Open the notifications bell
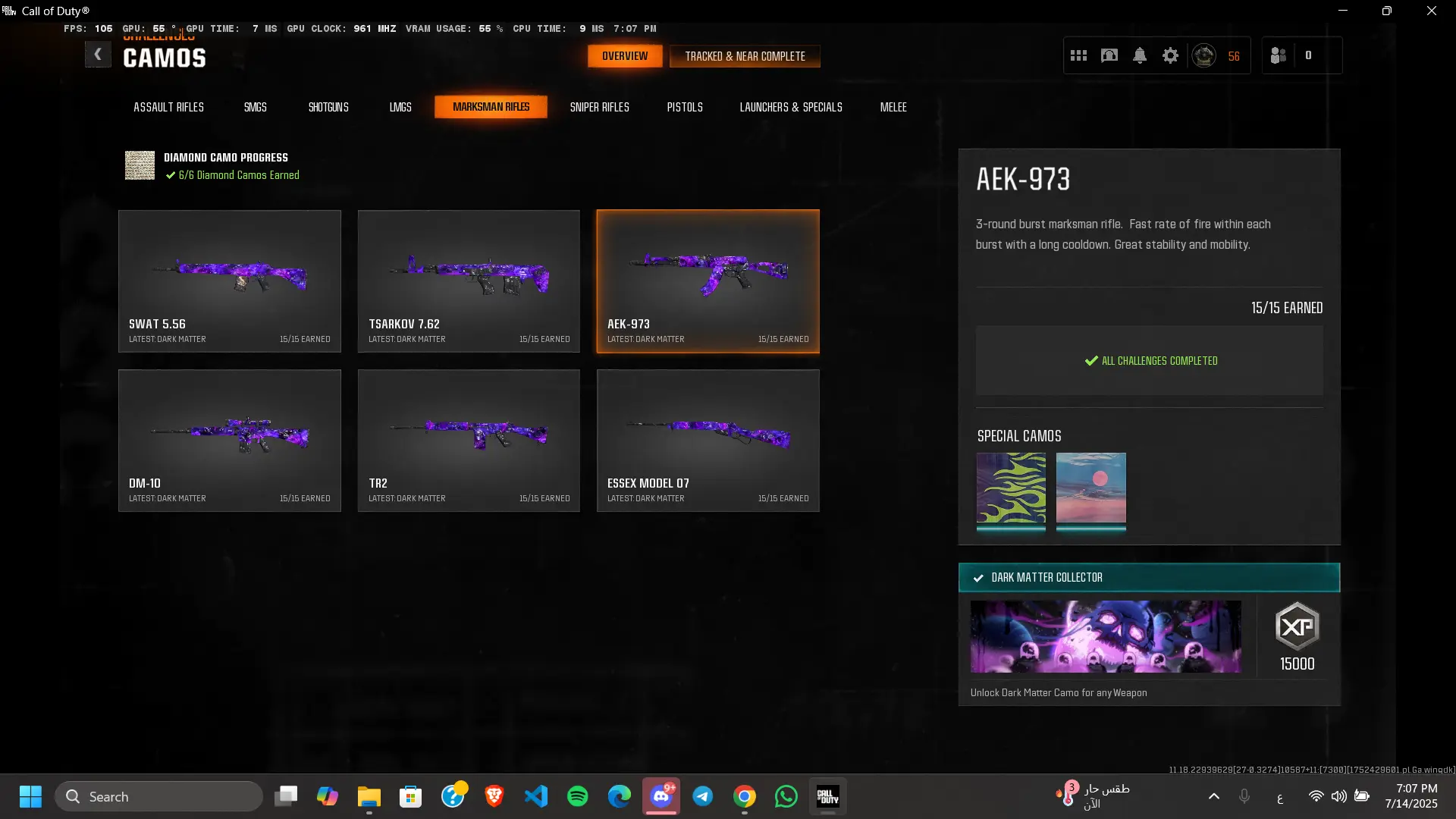This screenshot has width=1456, height=819. (1140, 55)
